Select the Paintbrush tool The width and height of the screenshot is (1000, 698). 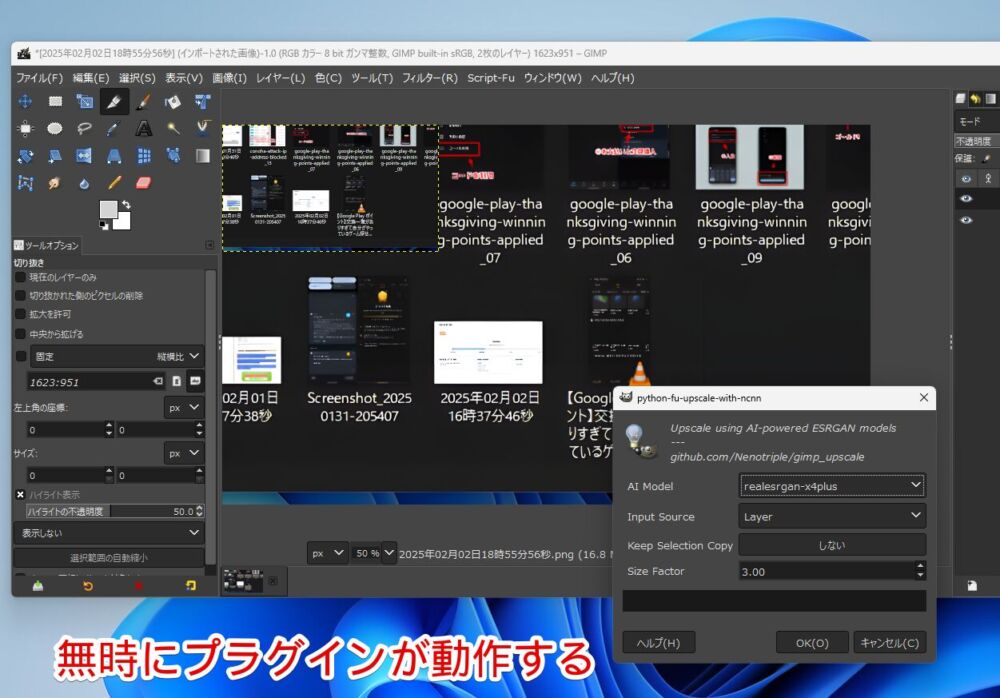pos(143,101)
